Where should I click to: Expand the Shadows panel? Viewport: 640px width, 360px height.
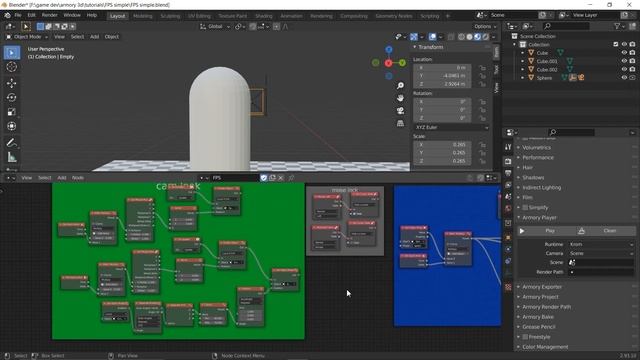[533, 178]
